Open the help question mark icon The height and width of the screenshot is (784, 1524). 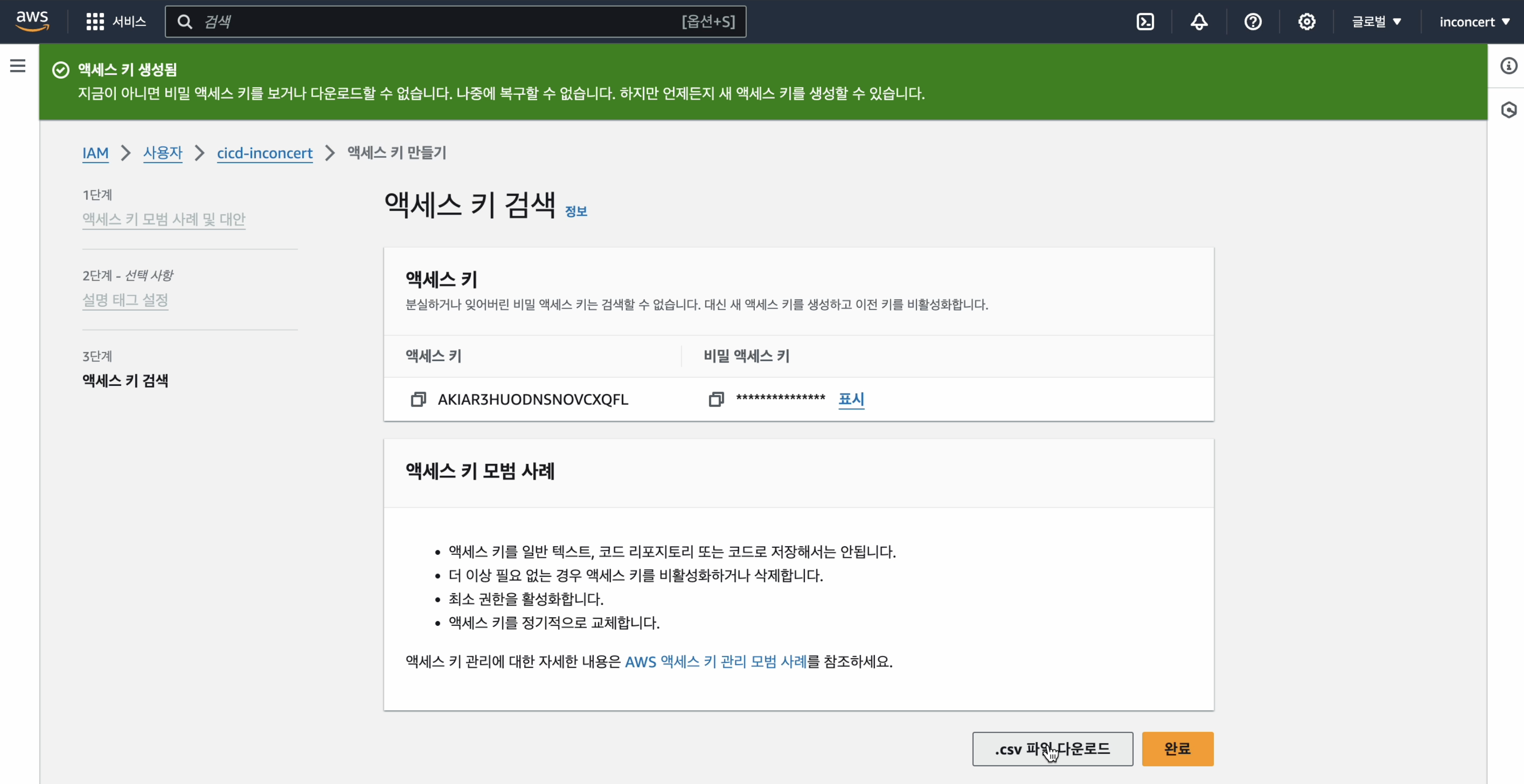(1254, 21)
